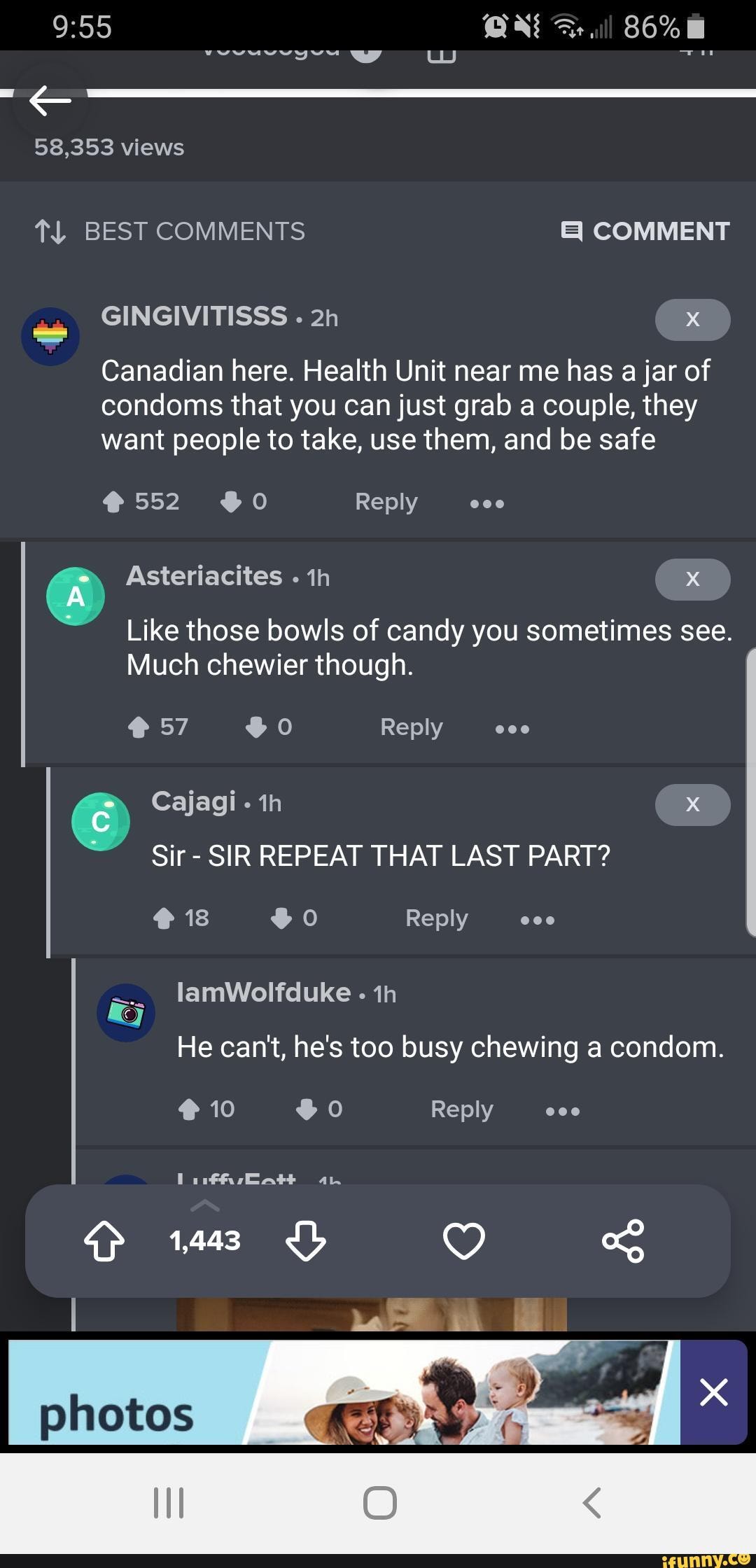The height and width of the screenshot is (1568, 756).
Task: Tap the COMMENT button to write
Action: pyautogui.click(x=645, y=231)
